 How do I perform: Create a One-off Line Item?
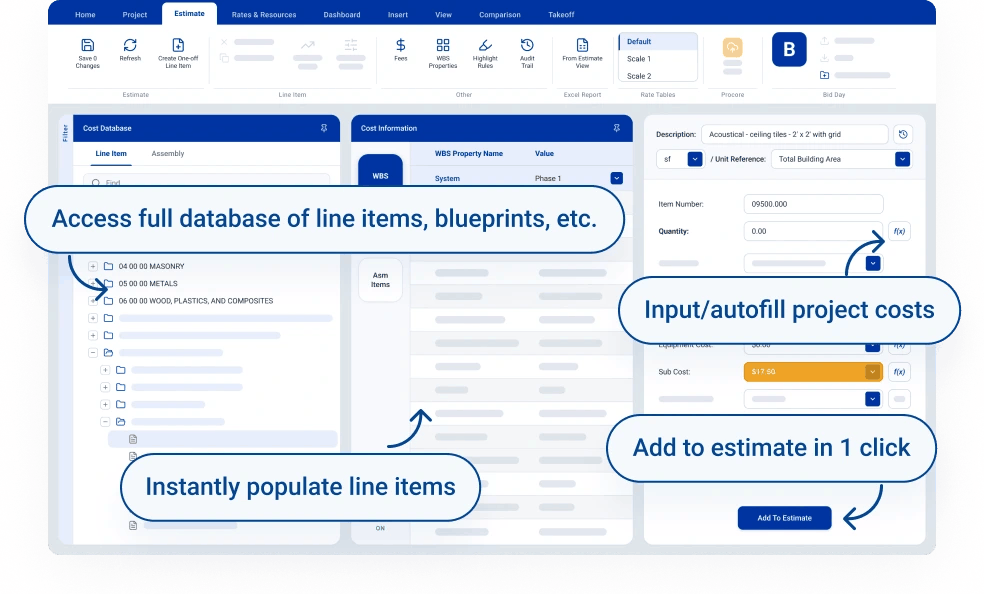pyautogui.click(x=178, y=45)
